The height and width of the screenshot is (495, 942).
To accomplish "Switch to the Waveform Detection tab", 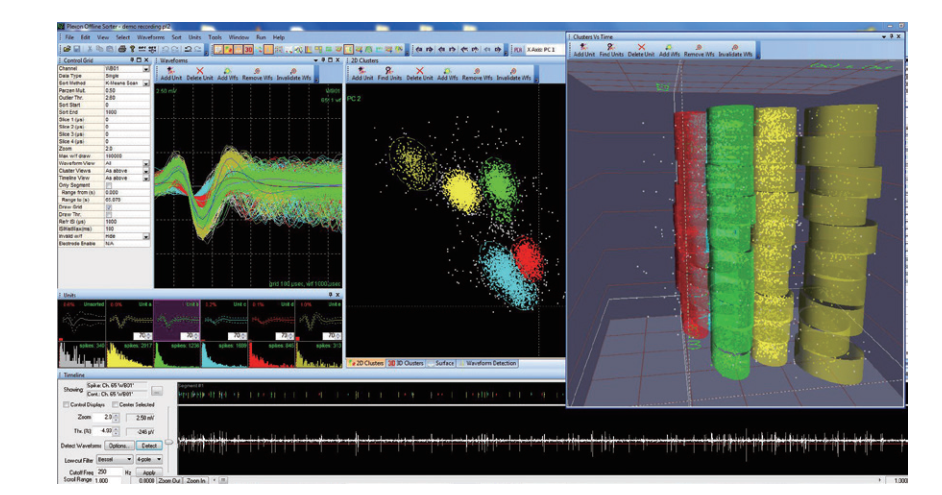I will [x=487, y=363].
